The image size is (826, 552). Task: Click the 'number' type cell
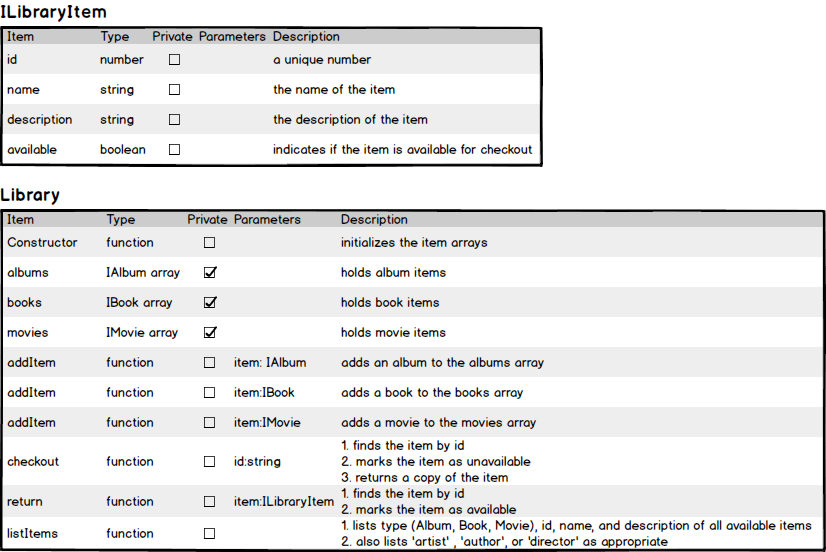pyautogui.click(x=122, y=60)
